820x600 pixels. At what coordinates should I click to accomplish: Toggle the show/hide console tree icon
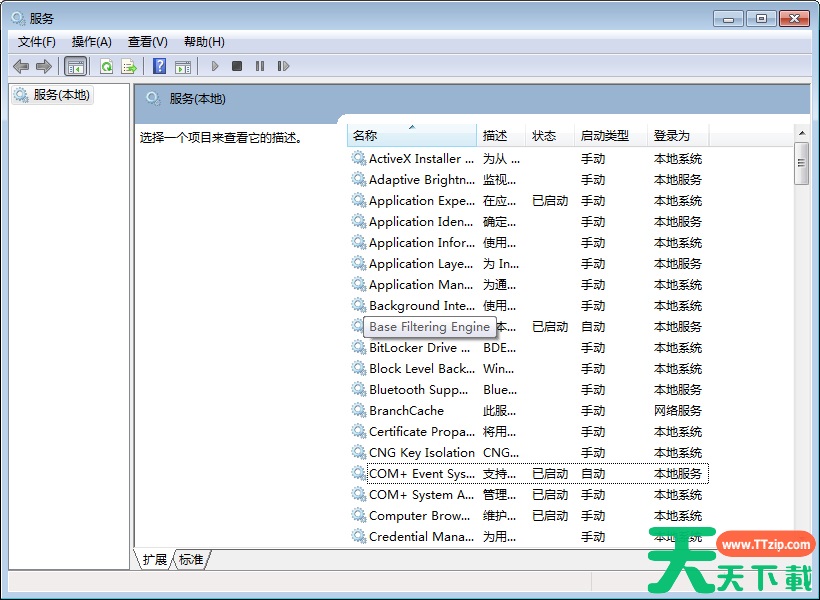coord(75,66)
